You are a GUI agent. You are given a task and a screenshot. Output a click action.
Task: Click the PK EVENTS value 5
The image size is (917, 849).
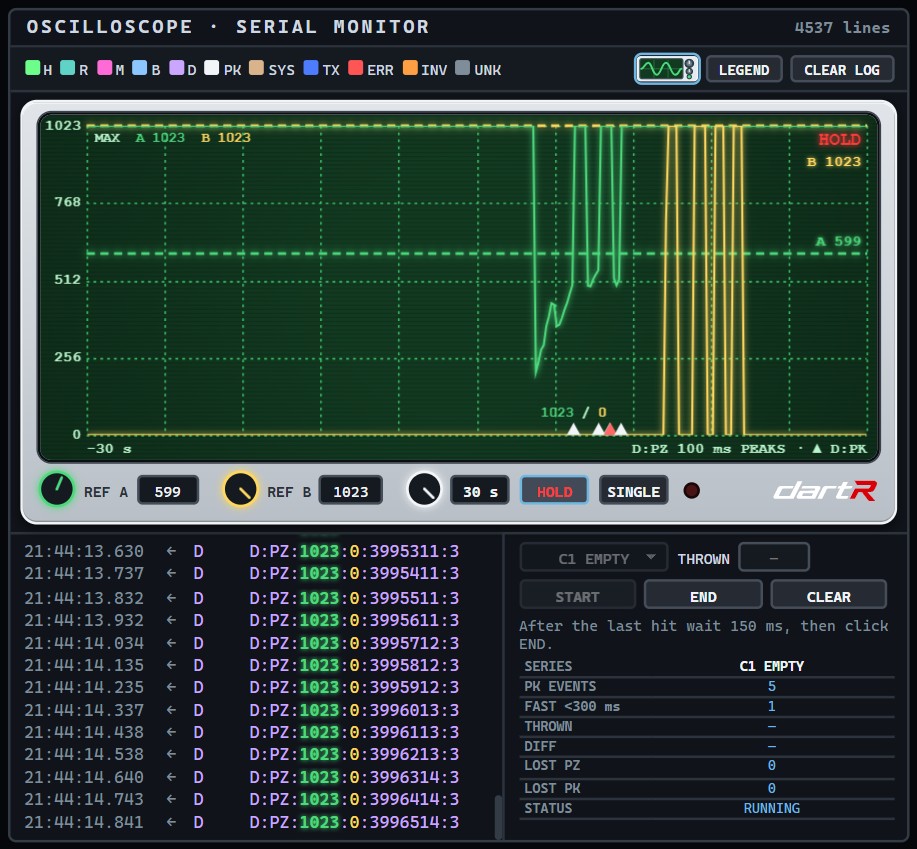click(x=771, y=686)
